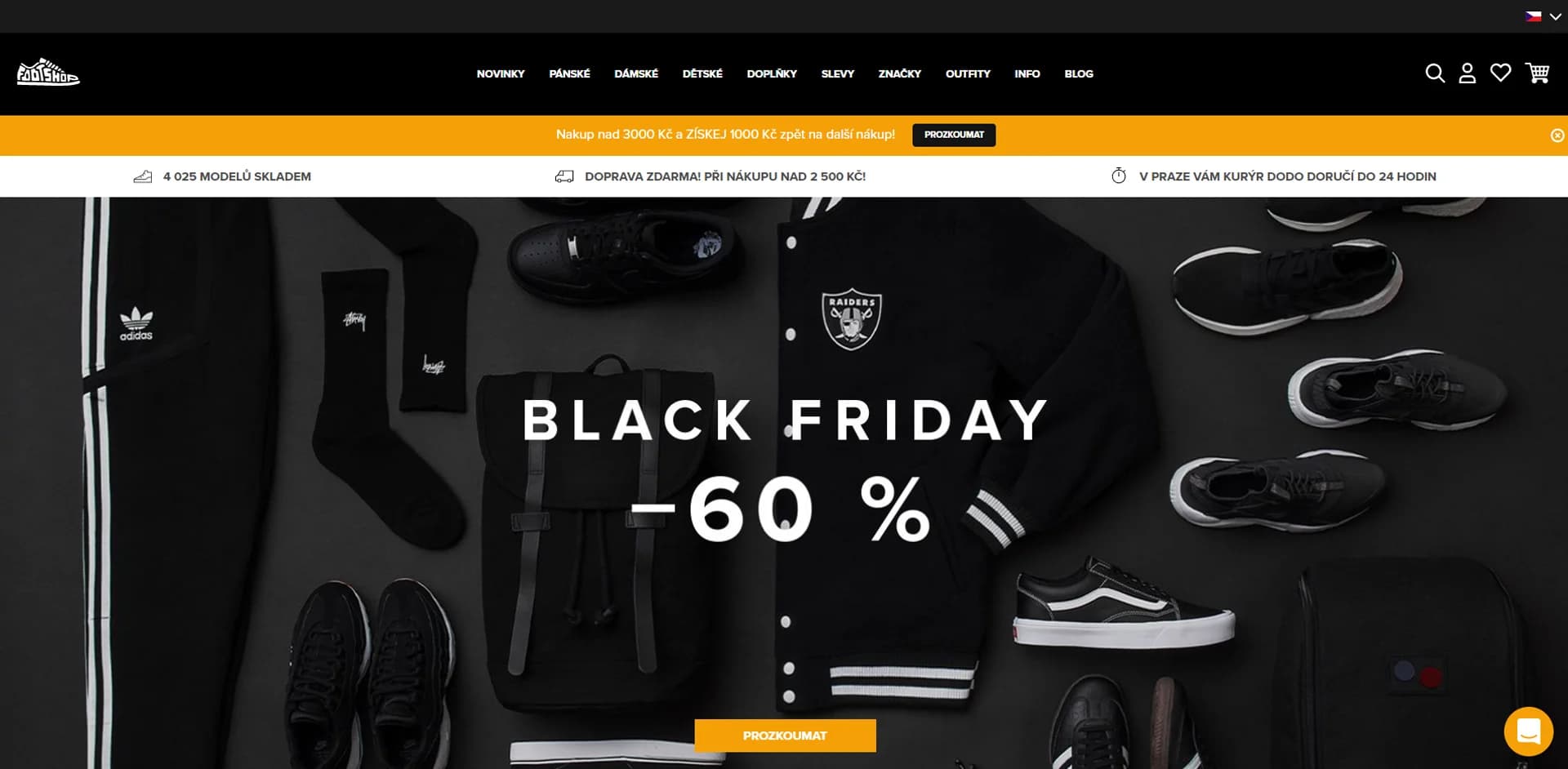Viewport: 1568px width, 769px height.
Task: Open the orange chat widget
Action: click(x=1528, y=731)
